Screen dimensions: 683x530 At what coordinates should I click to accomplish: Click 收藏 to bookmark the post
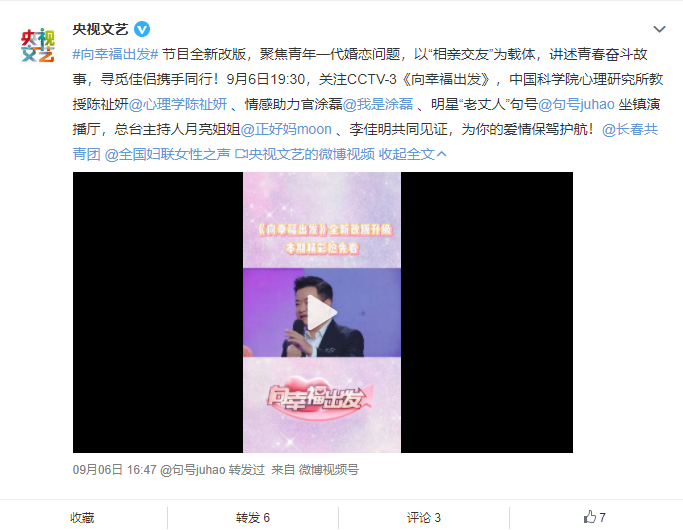pyautogui.click(x=82, y=517)
